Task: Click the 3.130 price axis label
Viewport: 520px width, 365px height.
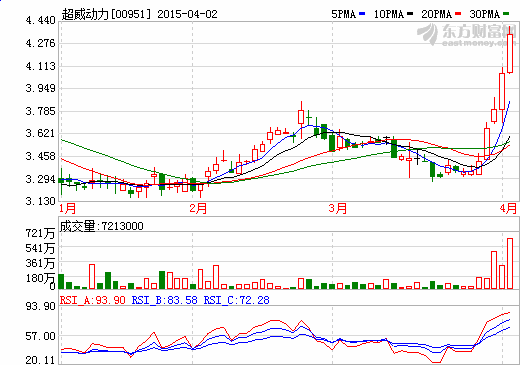Action: 41,201
